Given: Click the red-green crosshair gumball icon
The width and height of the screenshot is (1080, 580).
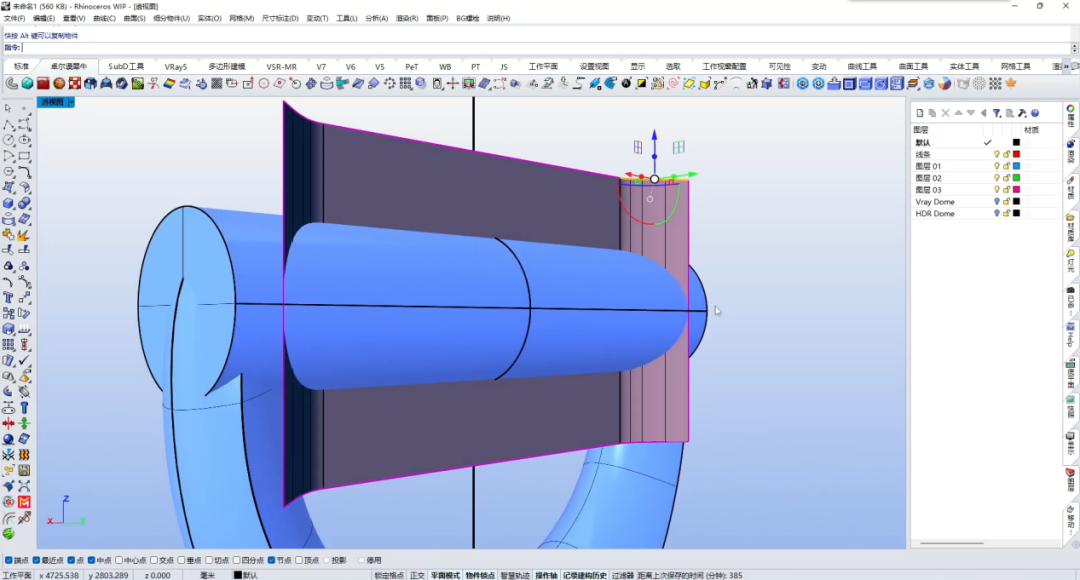Looking at the screenshot, I should point(453,83).
